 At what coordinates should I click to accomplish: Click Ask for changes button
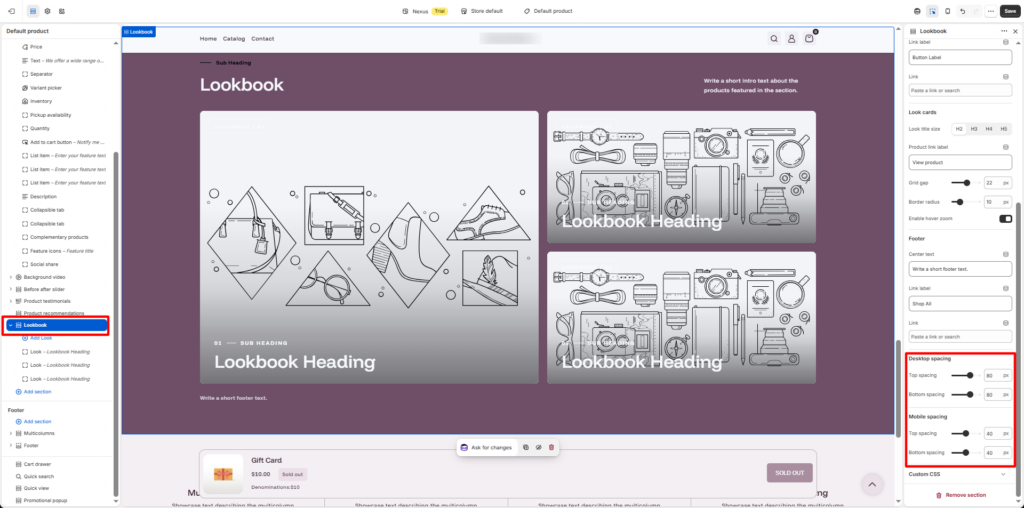click(487, 447)
